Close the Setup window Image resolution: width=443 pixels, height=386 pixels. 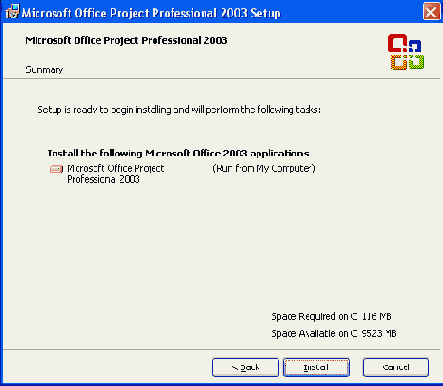point(431,12)
